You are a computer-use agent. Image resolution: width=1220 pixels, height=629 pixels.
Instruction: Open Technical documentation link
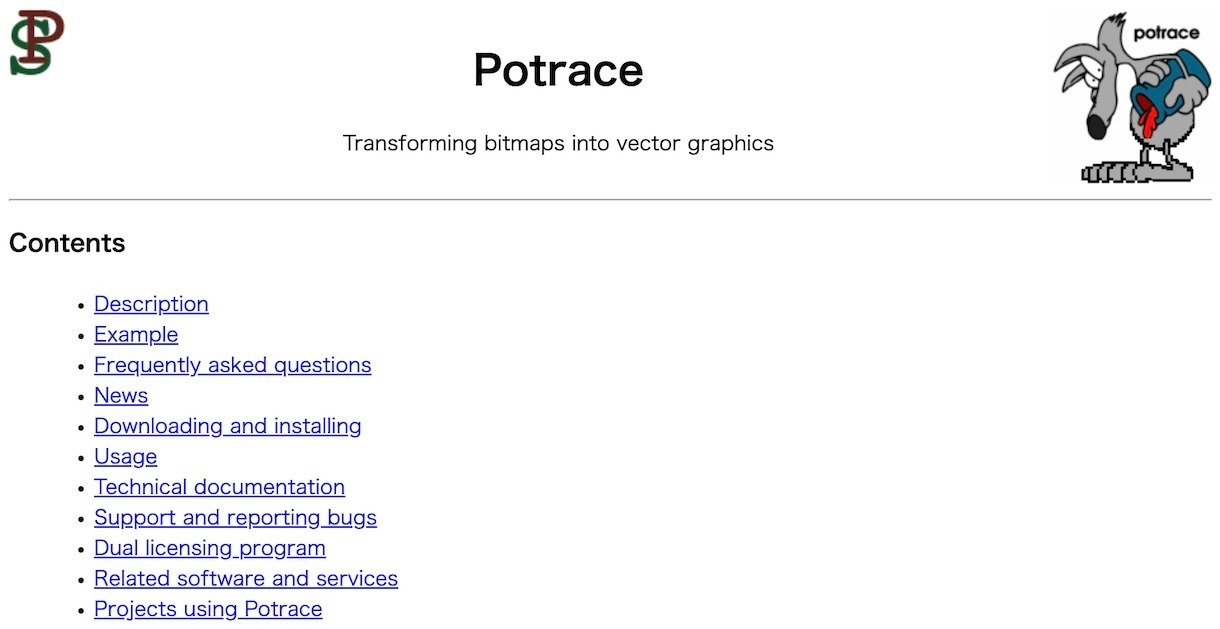(x=220, y=487)
